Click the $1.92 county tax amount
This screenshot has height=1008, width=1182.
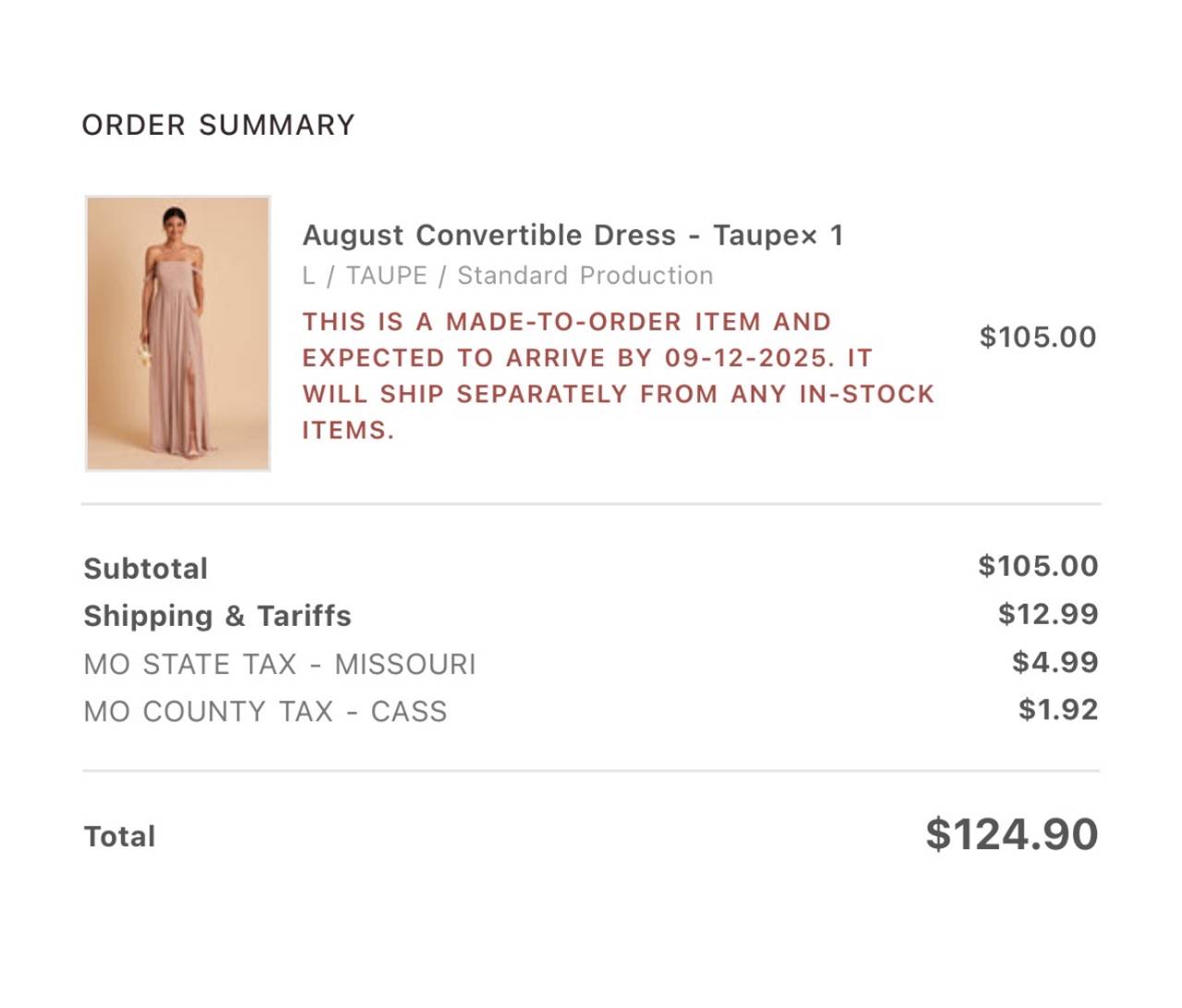[1058, 710]
